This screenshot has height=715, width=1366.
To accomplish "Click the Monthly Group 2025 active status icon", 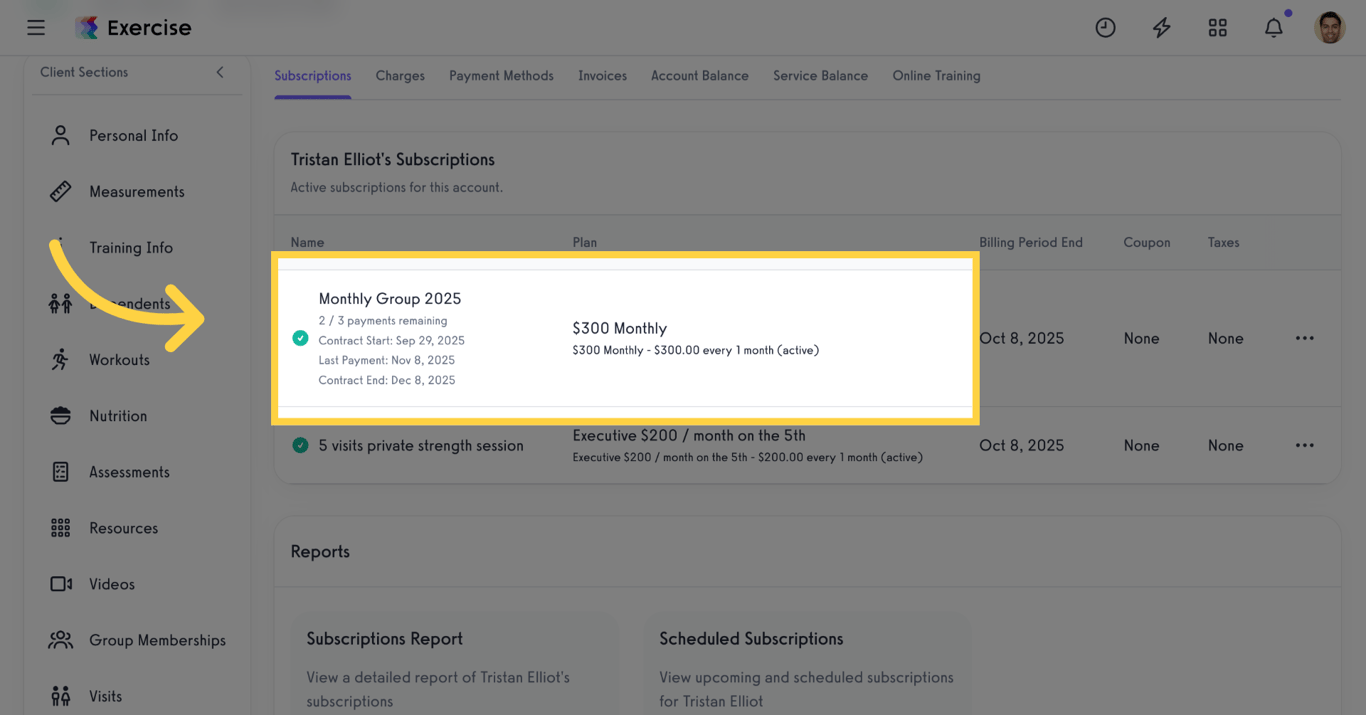I will click(x=300, y=338).
